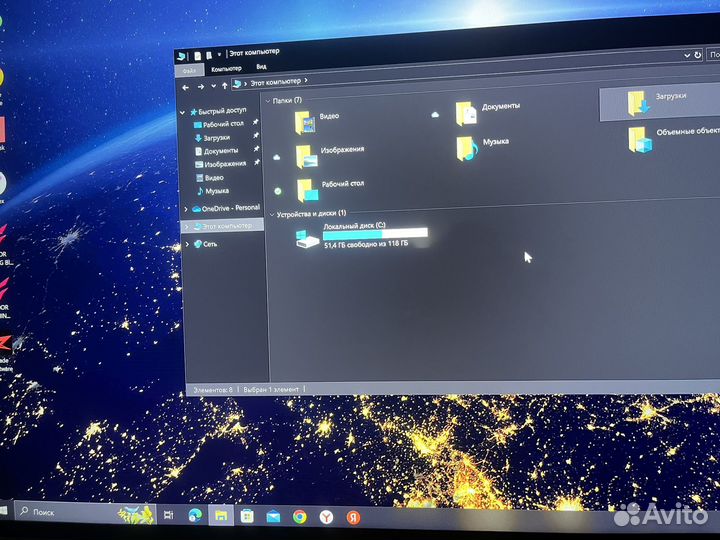Open the Рабочий стол folder in main pane
The image size is (720, 540).
pos(307,189)
